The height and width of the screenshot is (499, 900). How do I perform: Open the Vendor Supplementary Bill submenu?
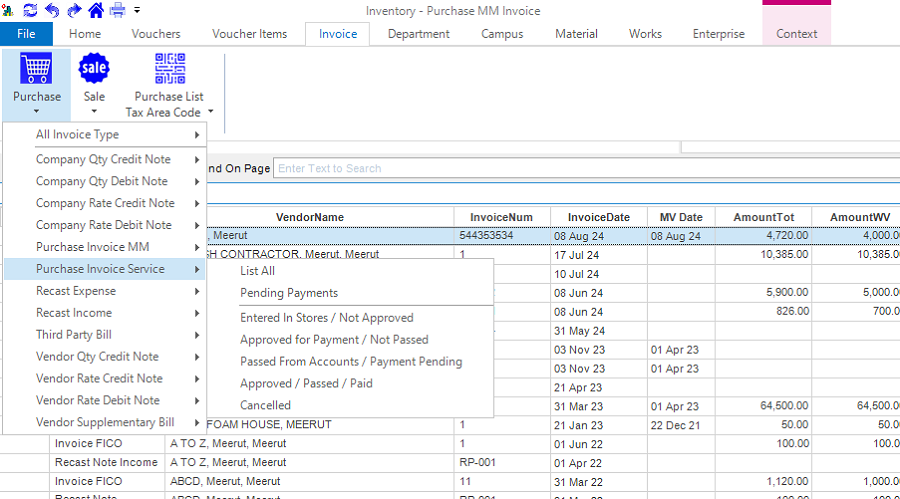104,423
